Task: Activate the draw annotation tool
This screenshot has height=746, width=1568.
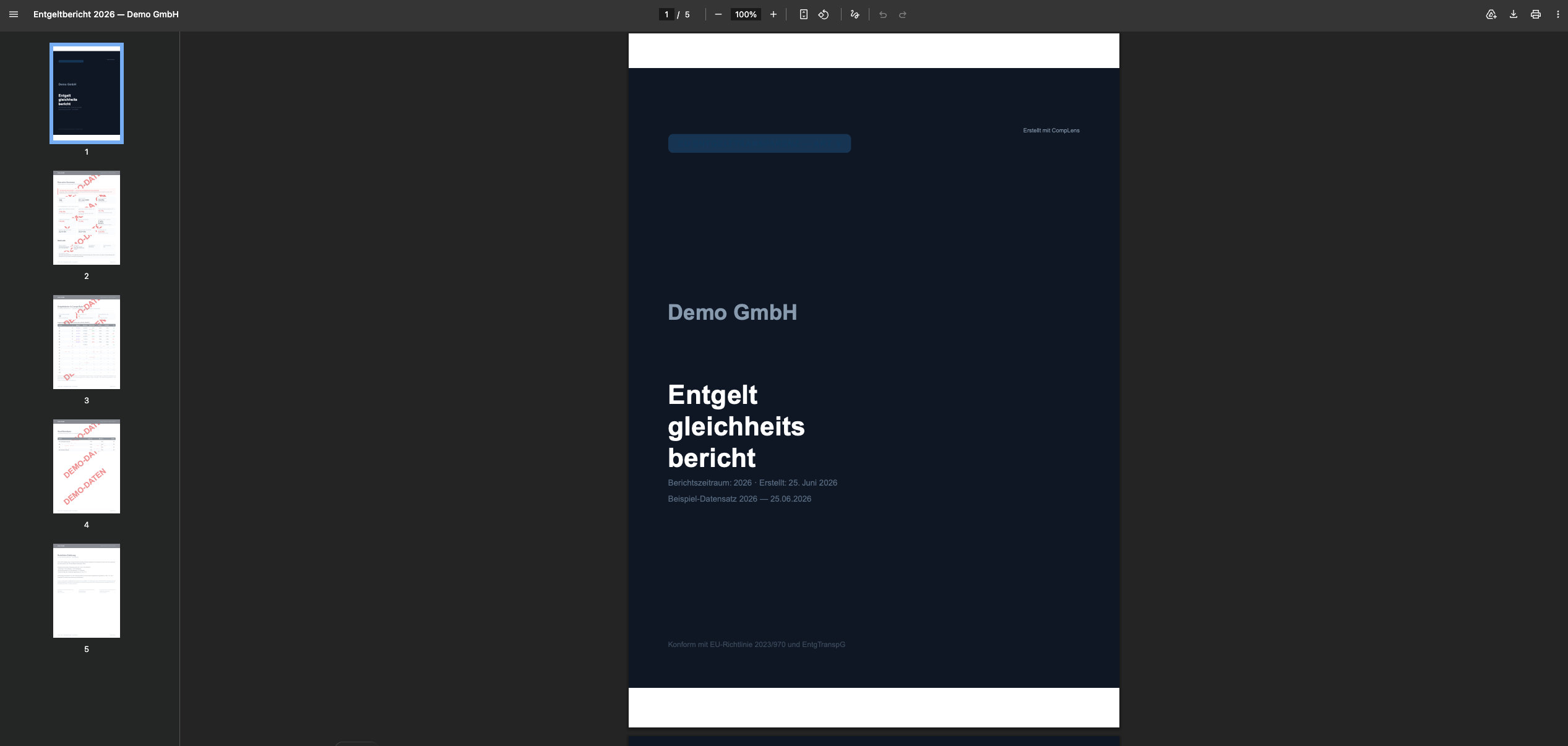Action: (855, 14)
